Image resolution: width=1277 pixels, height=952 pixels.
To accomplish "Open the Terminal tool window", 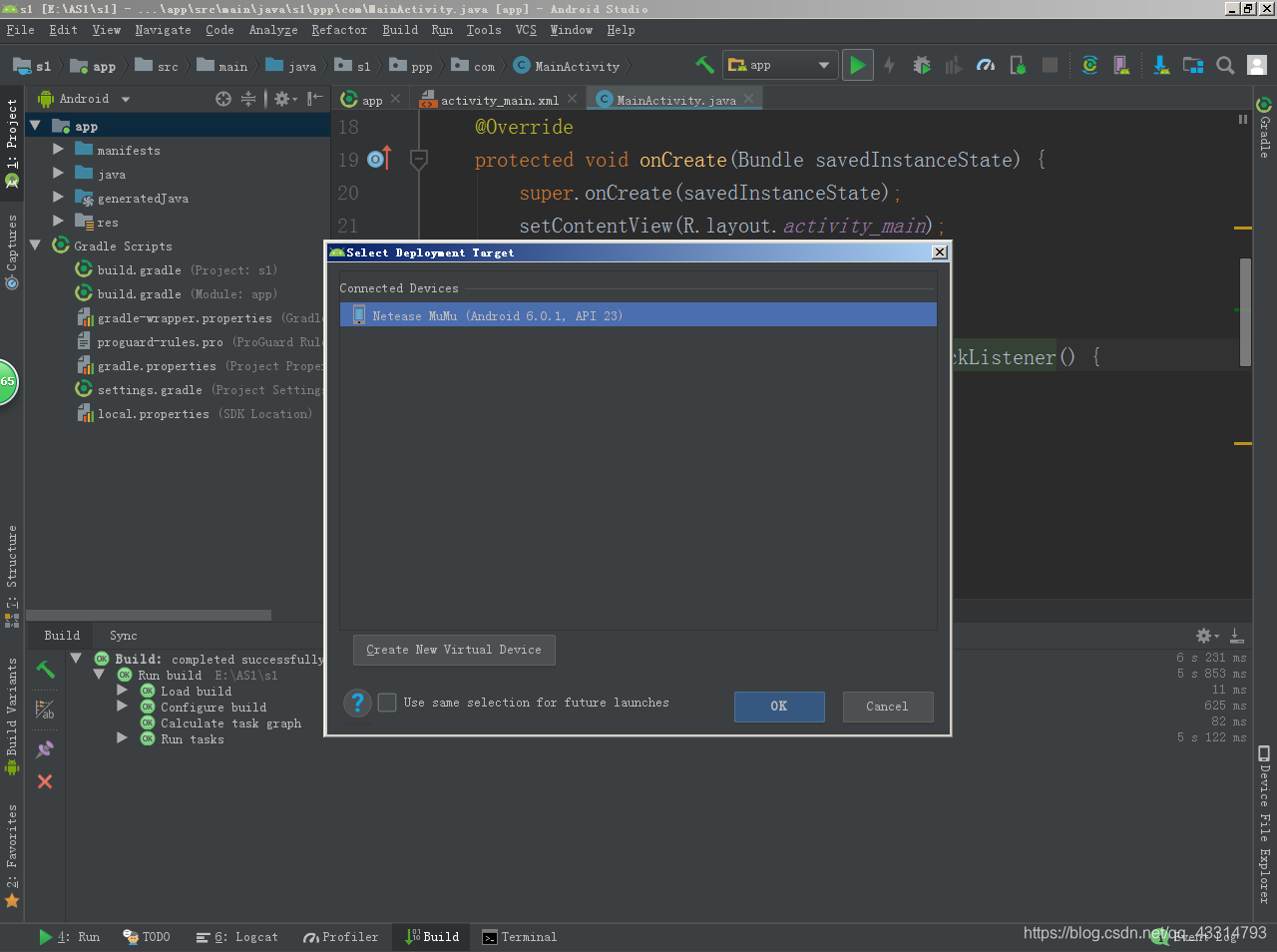I will click(x=520, y=937).
